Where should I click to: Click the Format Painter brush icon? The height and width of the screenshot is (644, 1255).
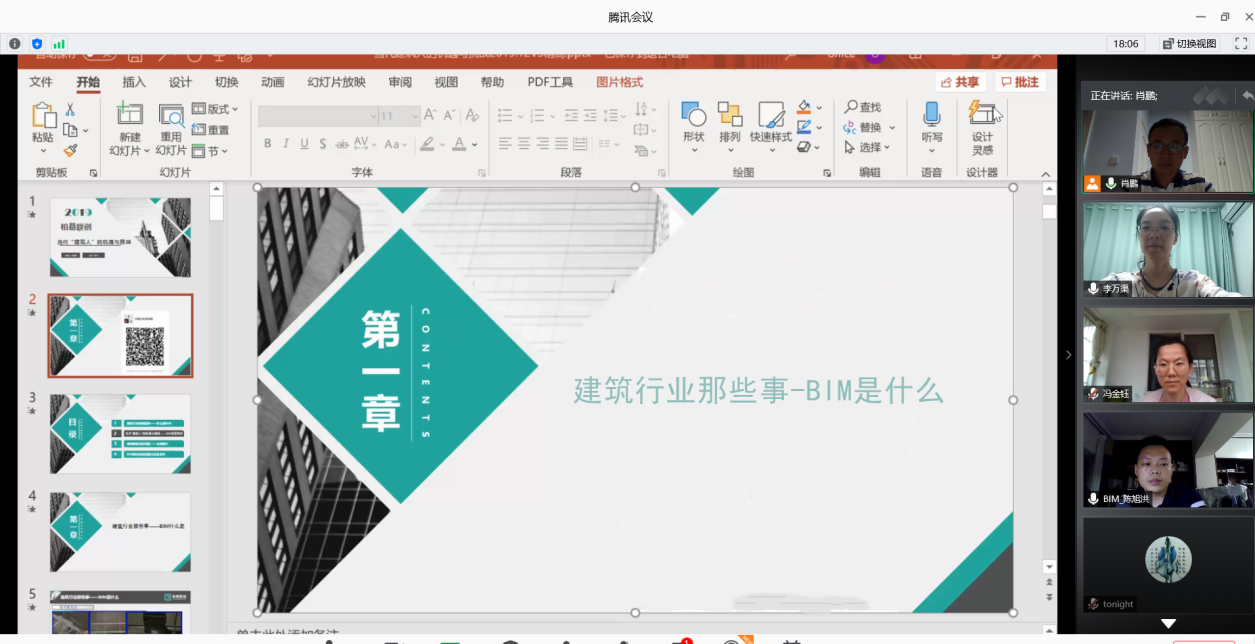(70, 151)
